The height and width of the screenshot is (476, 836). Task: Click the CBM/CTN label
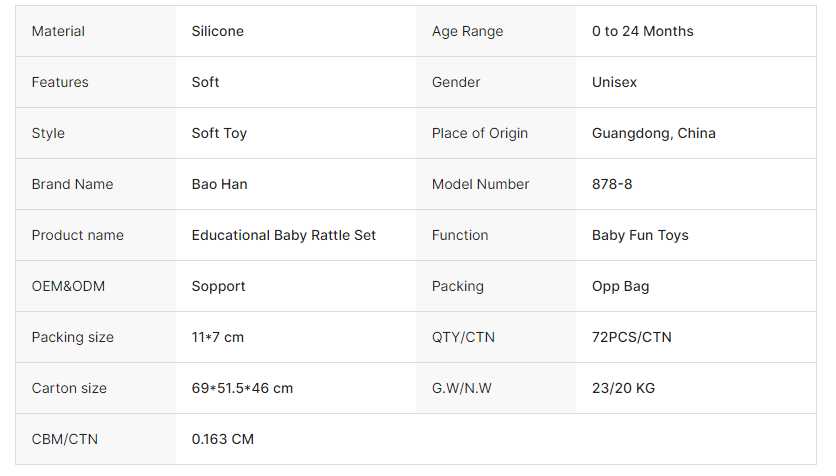64,439
